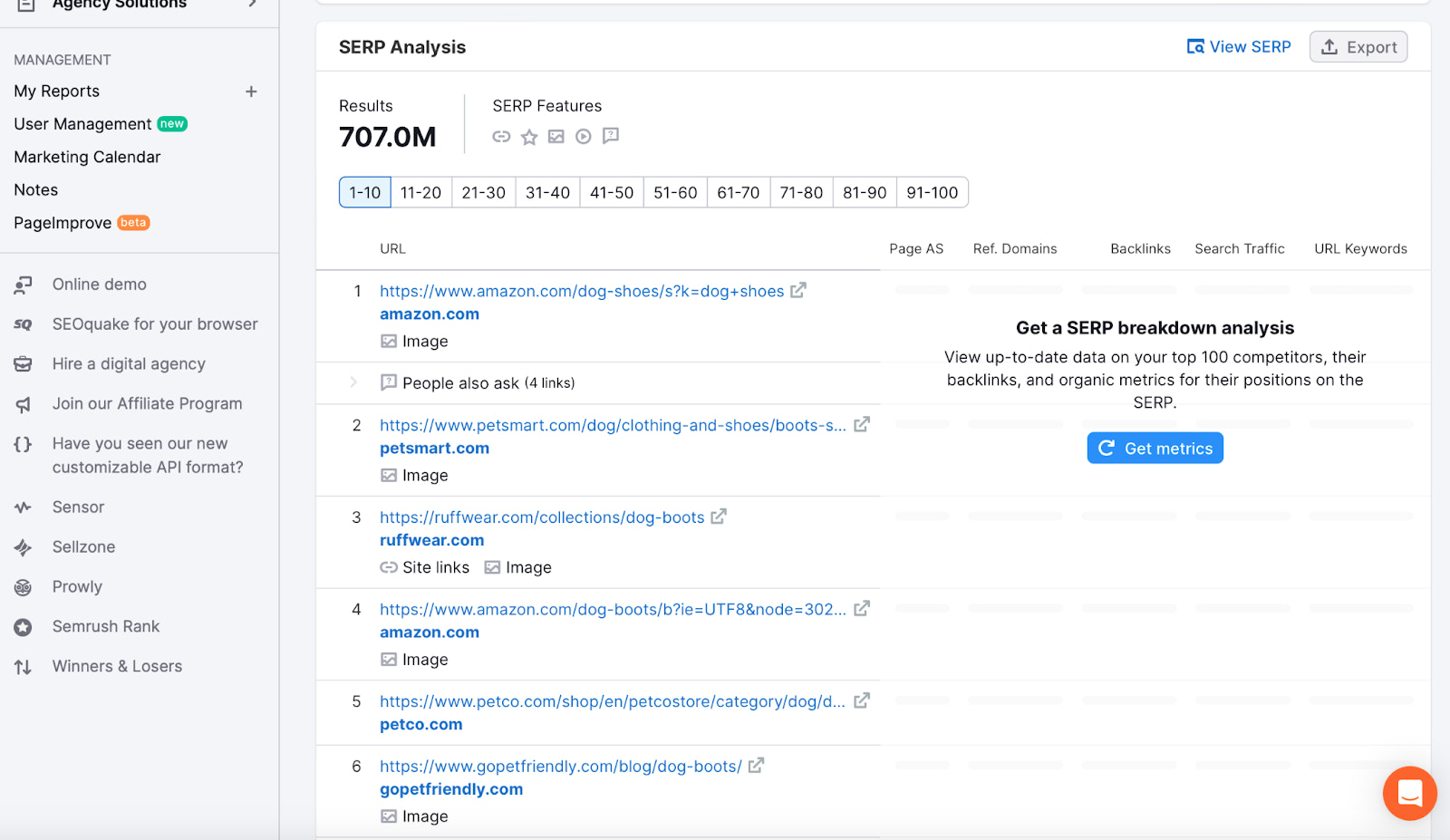The height and width of the screenshot is (840, 1450).
Task: Open petsmart.com URL external link icon
Action: point(862,425)
